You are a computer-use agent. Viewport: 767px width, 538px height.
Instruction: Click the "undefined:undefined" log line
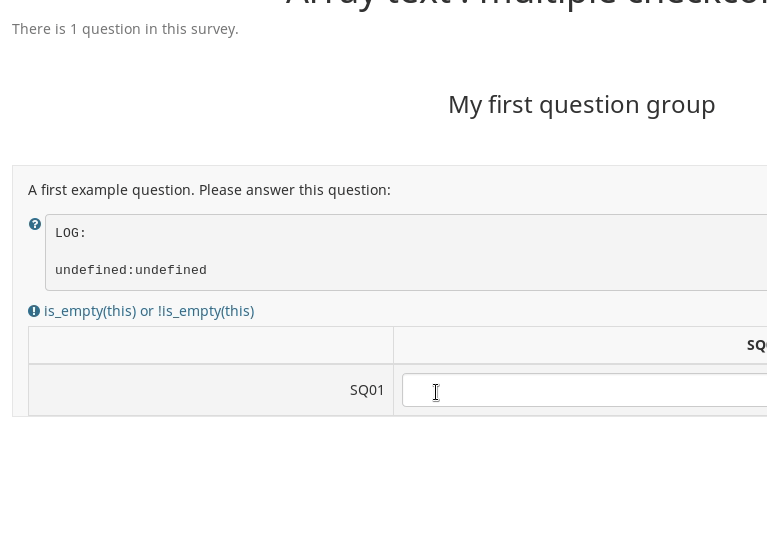coord(131,270)
